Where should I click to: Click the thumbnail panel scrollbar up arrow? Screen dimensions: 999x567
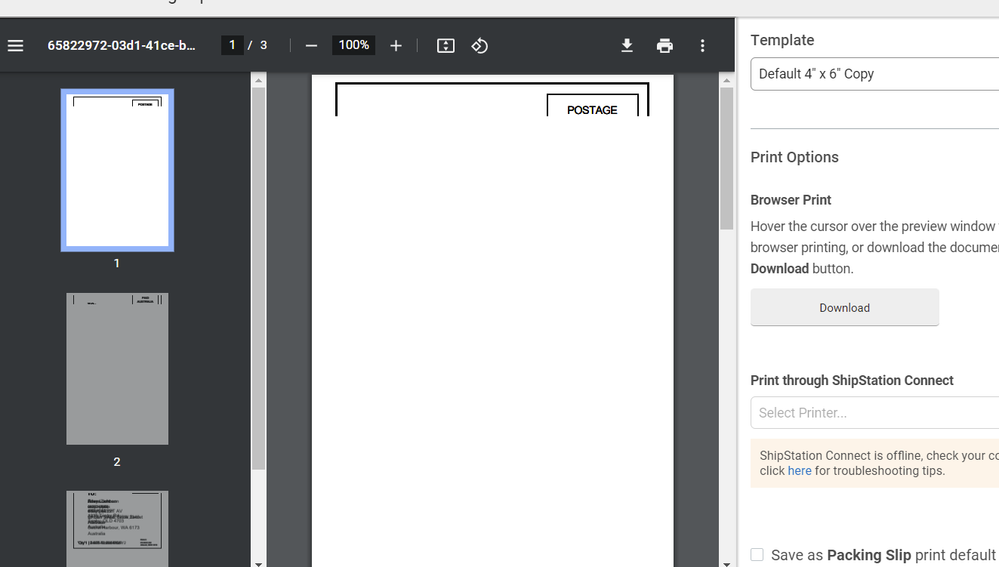click(x=258, y=80)
